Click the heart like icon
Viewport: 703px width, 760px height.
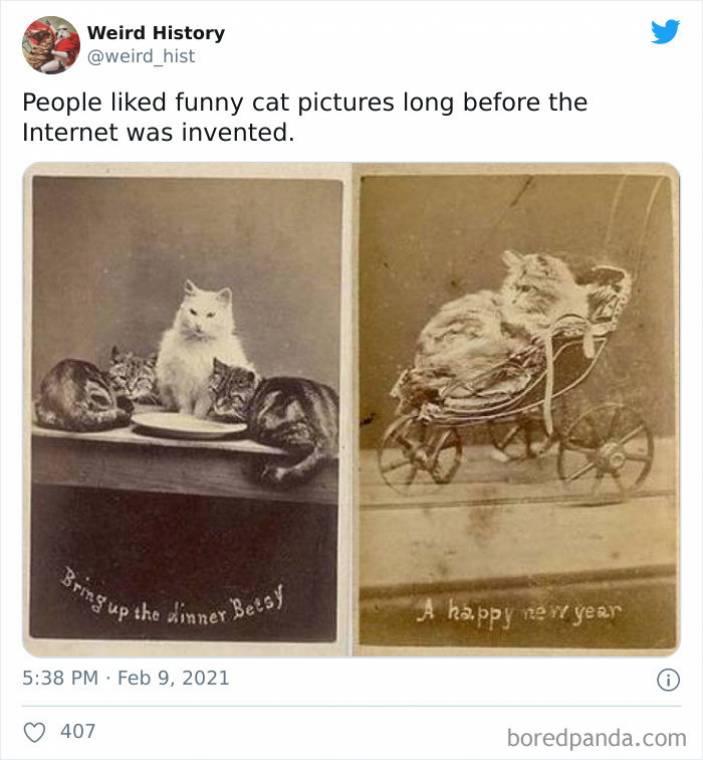tap(34, 732)
